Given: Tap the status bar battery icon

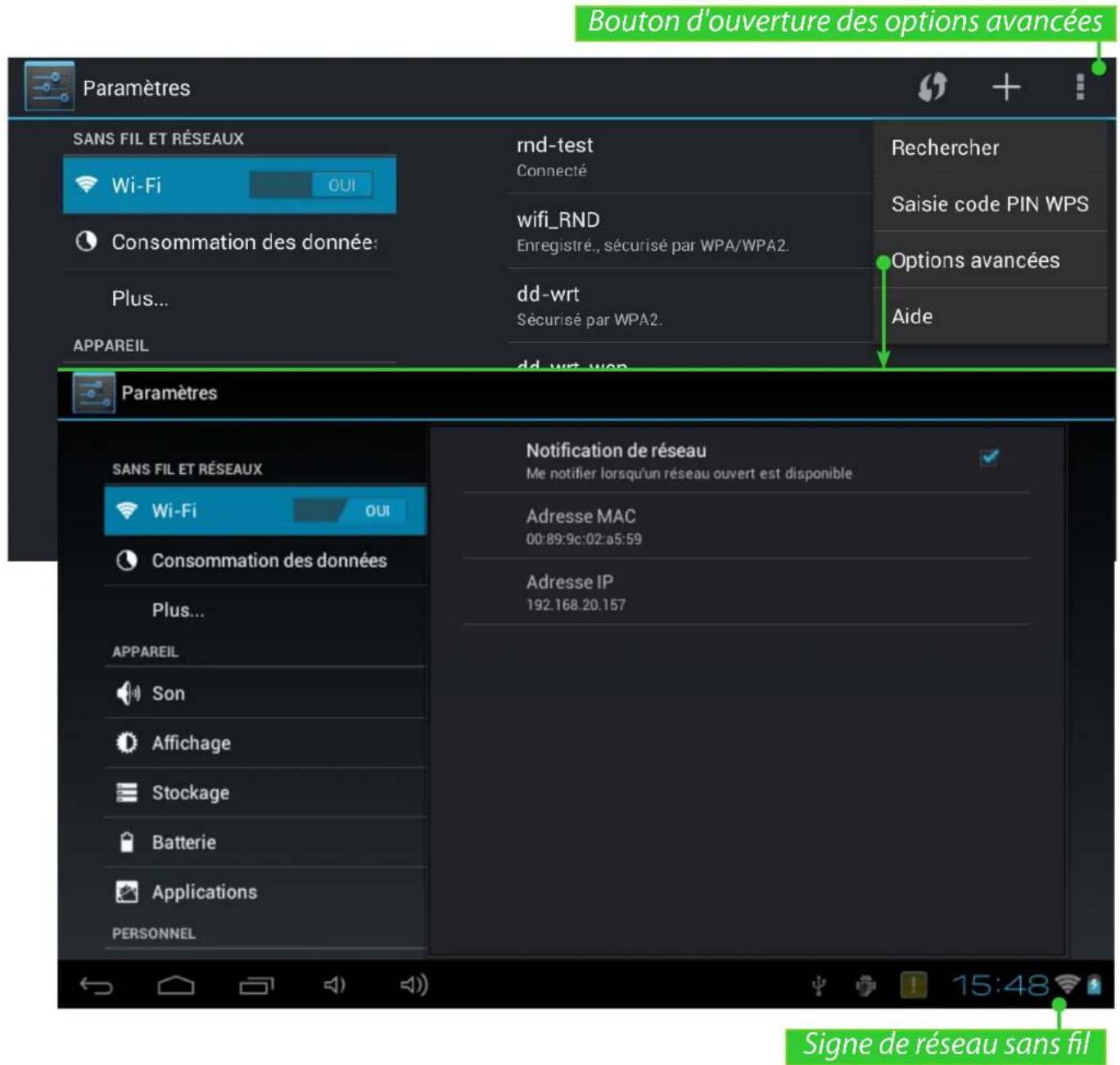Looking at the screenshot, I should point(1095,984).
